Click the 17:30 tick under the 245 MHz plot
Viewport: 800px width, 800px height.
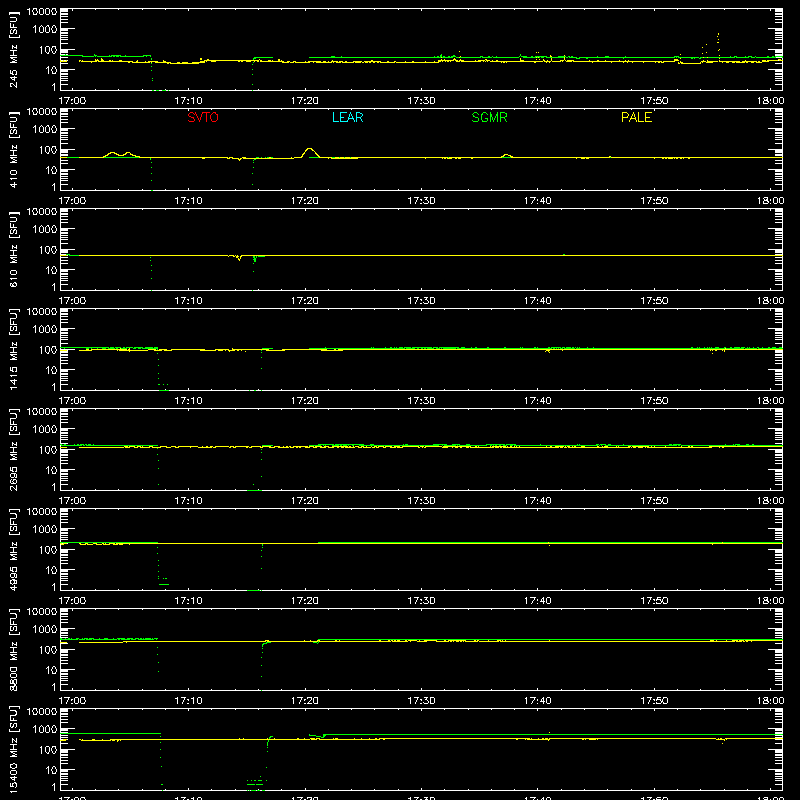point(421,101)
